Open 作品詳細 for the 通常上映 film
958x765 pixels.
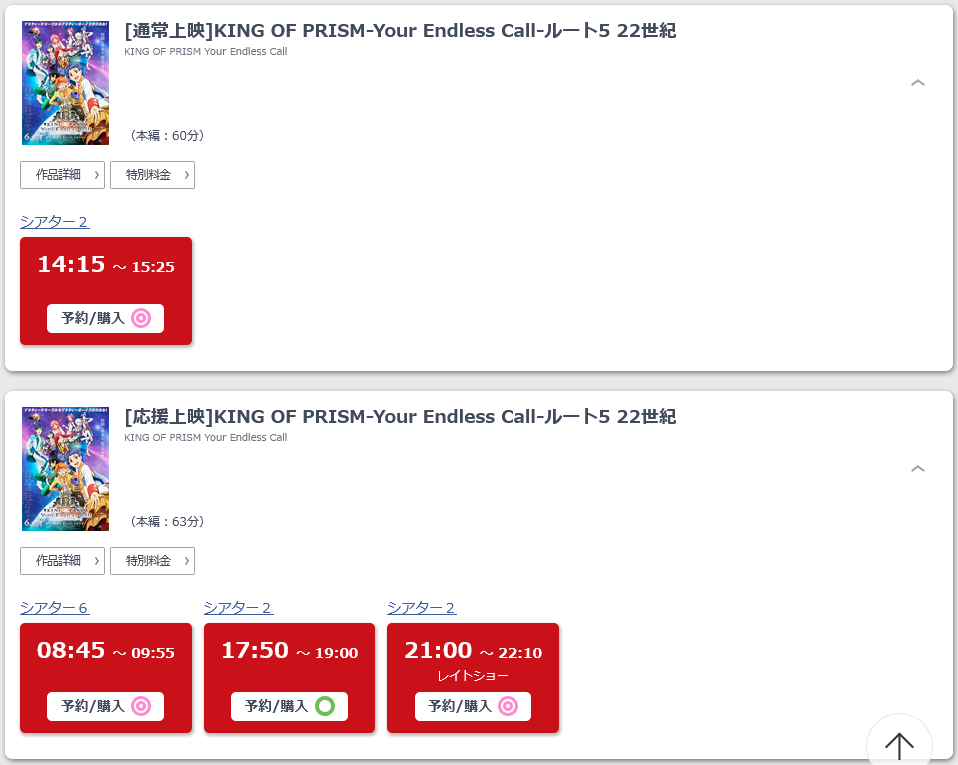62,175
